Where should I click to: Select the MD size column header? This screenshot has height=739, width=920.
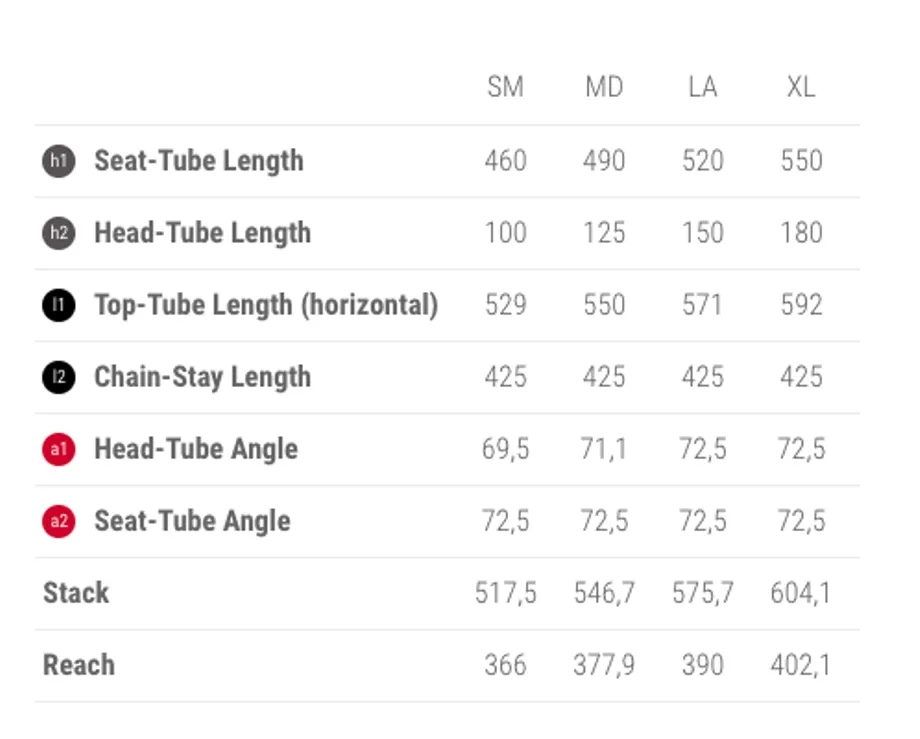(x=604, y=87)
